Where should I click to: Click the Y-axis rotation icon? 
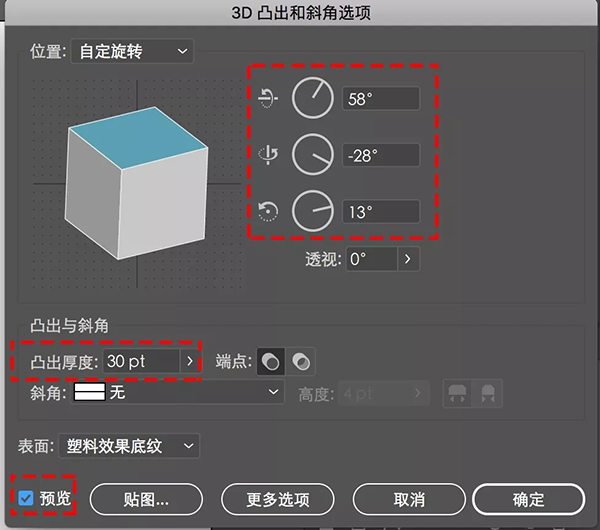click(268, 155)
